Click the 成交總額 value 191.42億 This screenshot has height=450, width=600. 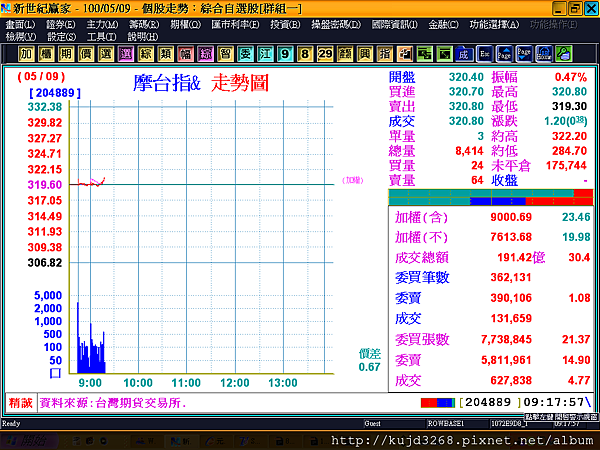click(x=521, y=257)
